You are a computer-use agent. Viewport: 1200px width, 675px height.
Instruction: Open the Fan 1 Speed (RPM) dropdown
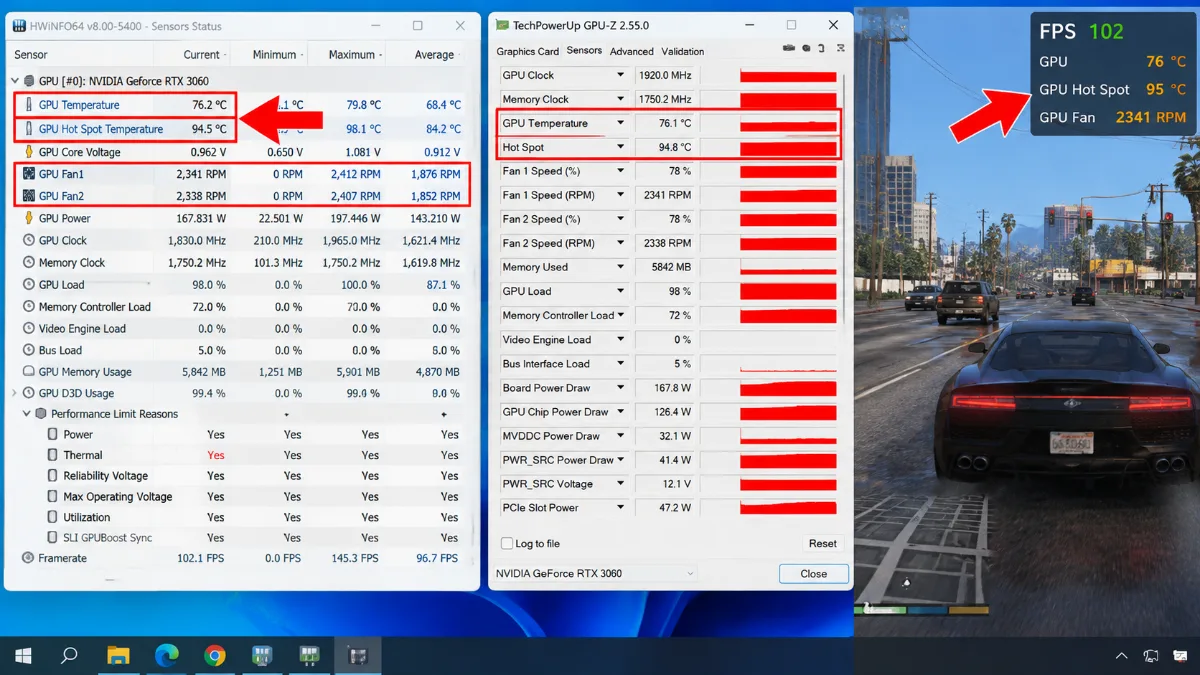click(x=621, y=195)
